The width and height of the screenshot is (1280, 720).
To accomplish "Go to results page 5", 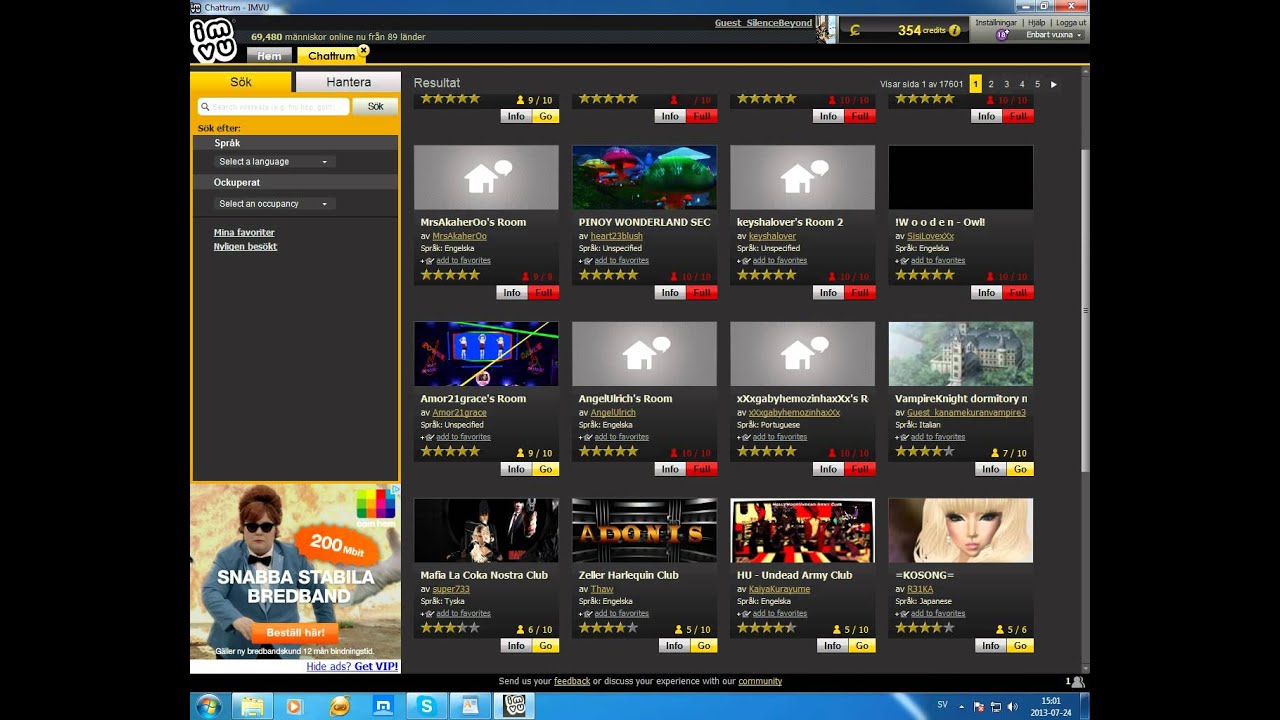I will (x=1037, y=85).
